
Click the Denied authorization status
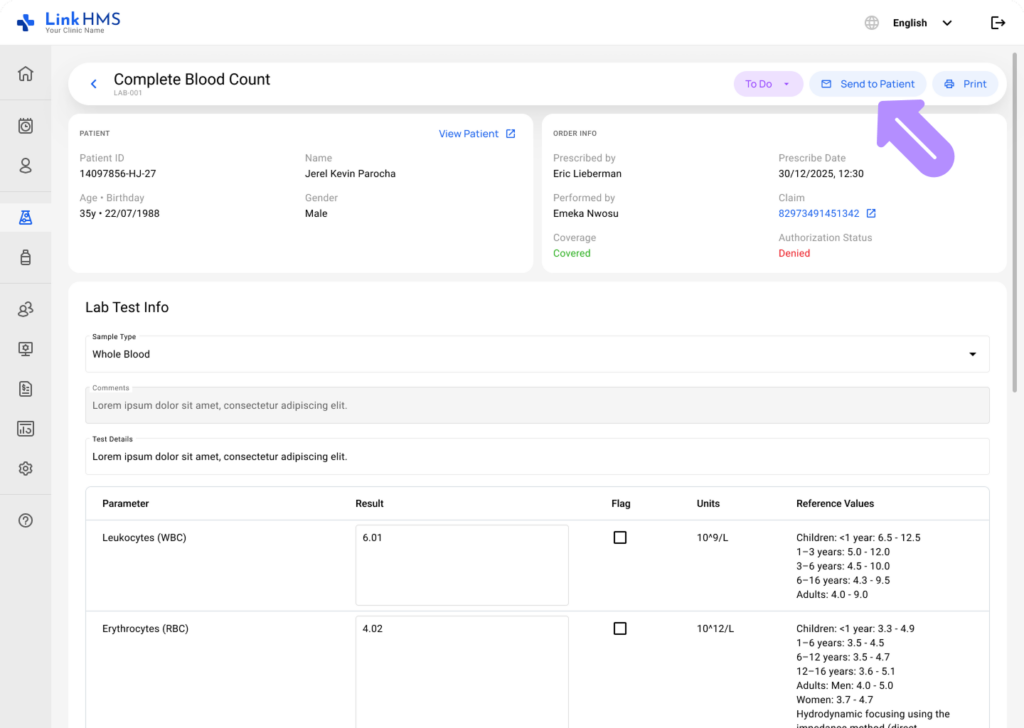pos(794,253)
